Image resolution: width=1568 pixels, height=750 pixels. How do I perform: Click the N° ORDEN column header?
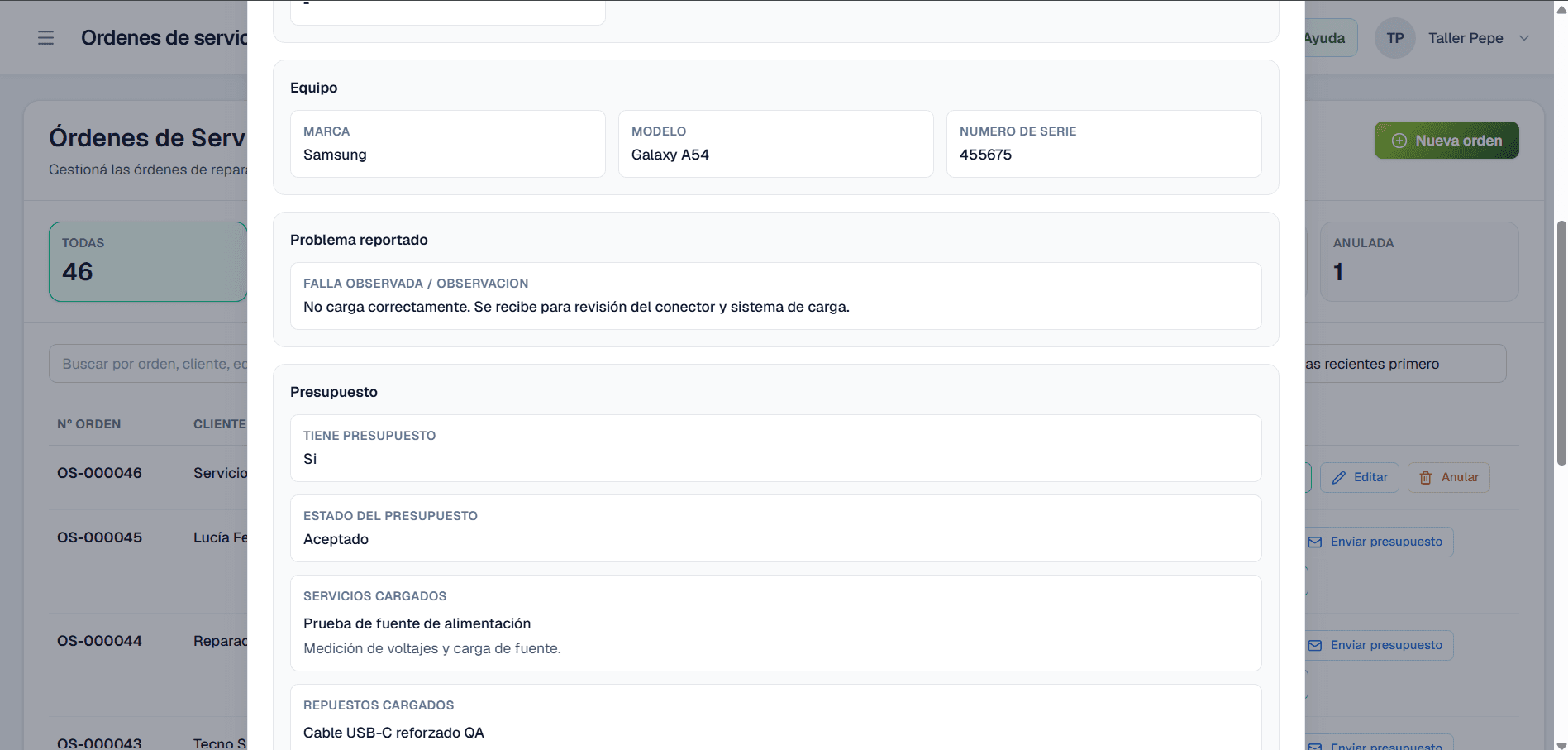coord(89,424)
